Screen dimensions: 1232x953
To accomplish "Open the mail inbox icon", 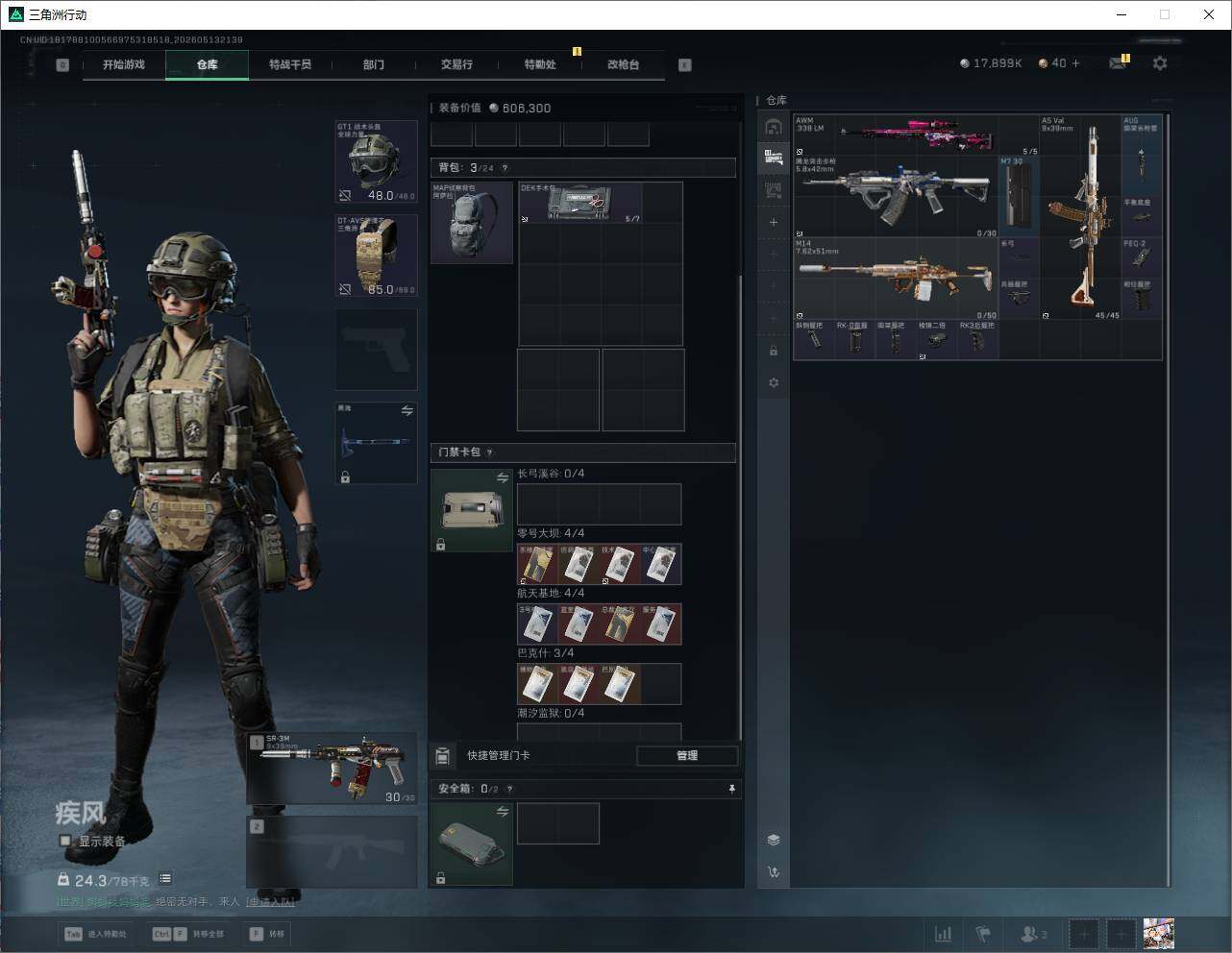I will point(1118,63).
